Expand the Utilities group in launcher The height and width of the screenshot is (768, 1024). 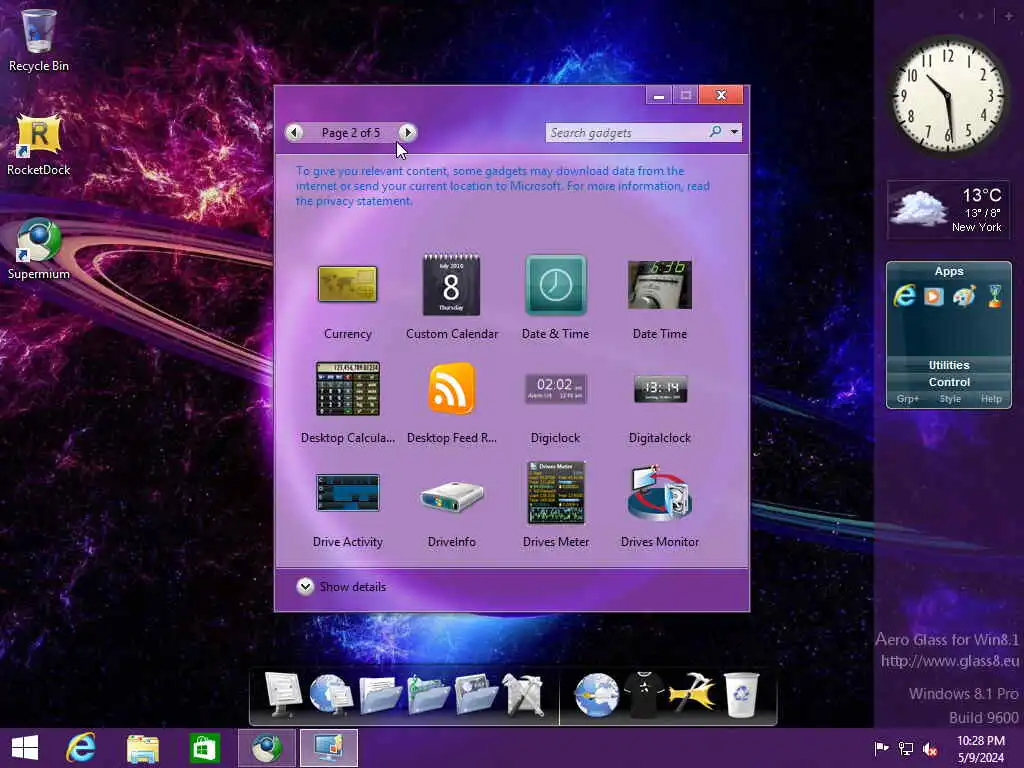coord(949,365)
